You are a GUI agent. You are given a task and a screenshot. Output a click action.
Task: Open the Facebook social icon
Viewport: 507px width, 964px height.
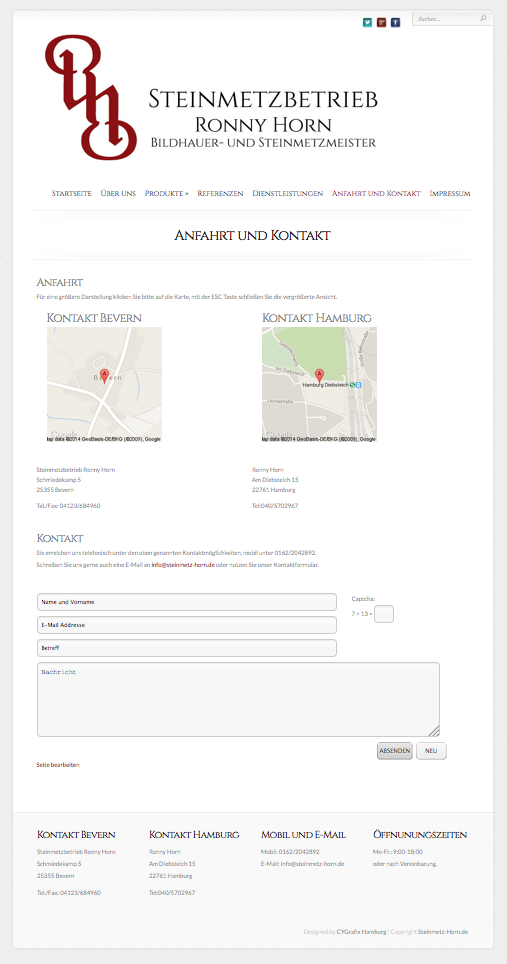click(x=396, y=23)
